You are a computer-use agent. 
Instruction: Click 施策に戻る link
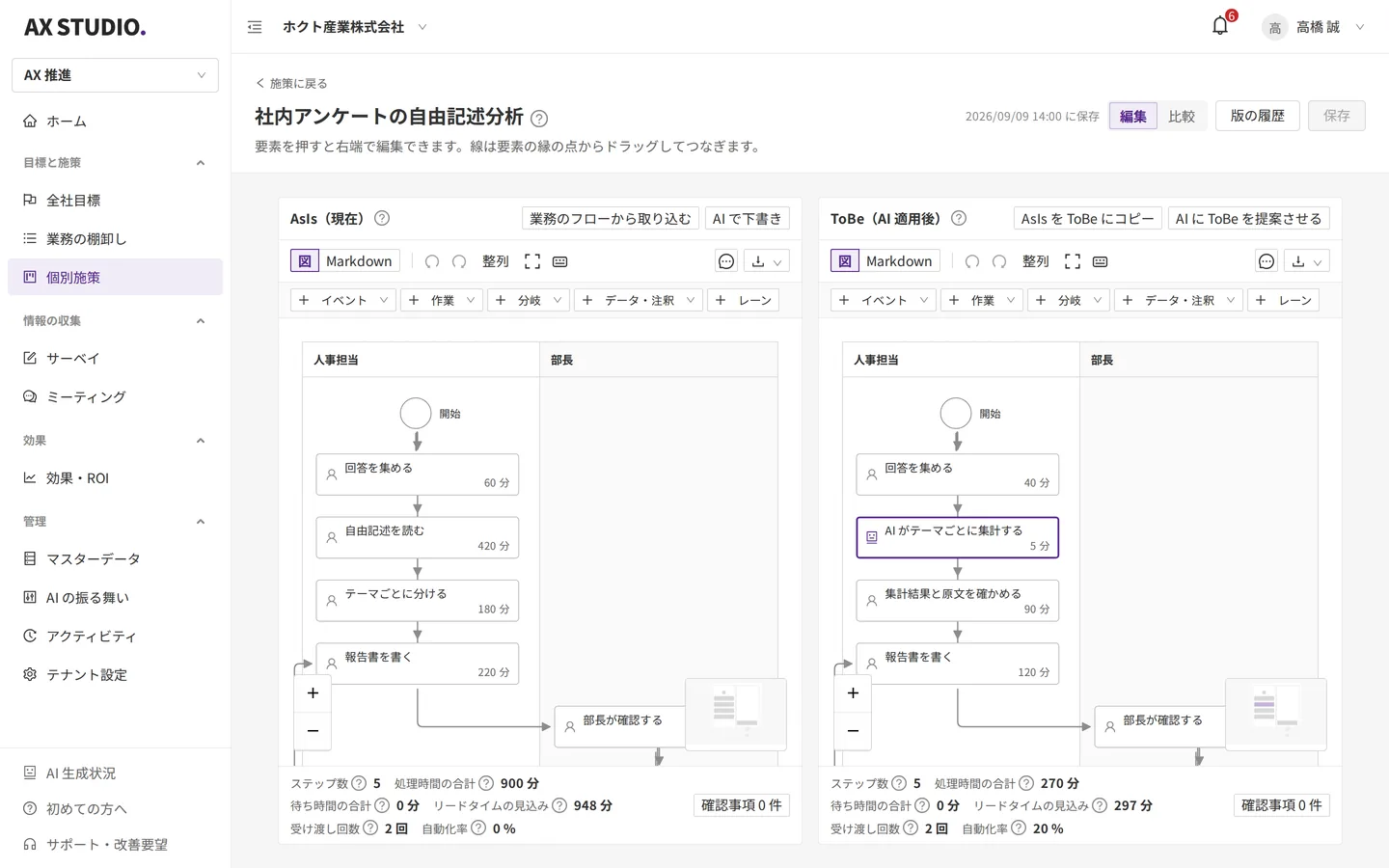pos(291,83)
